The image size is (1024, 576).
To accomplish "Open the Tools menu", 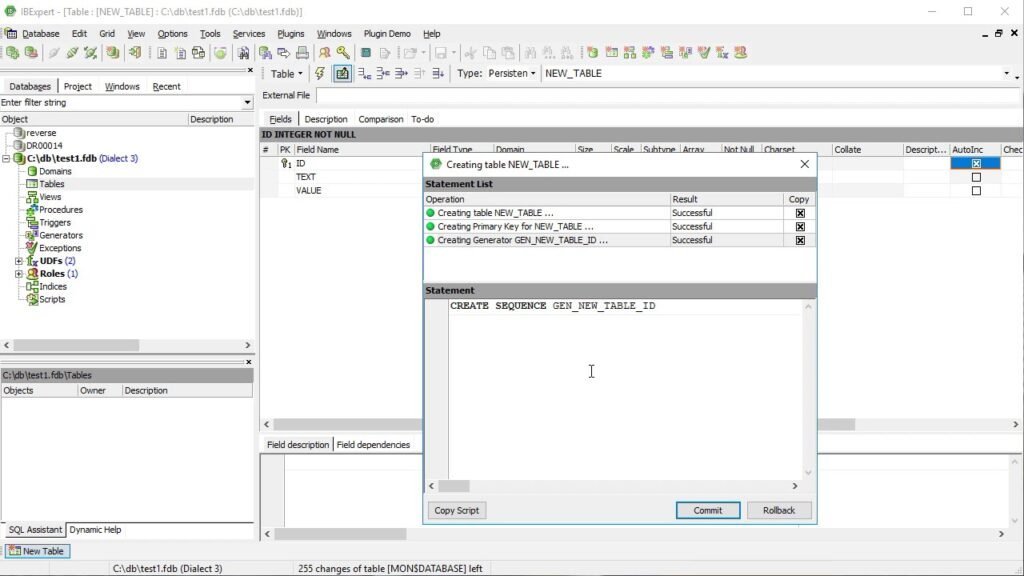I will point(210,34).
